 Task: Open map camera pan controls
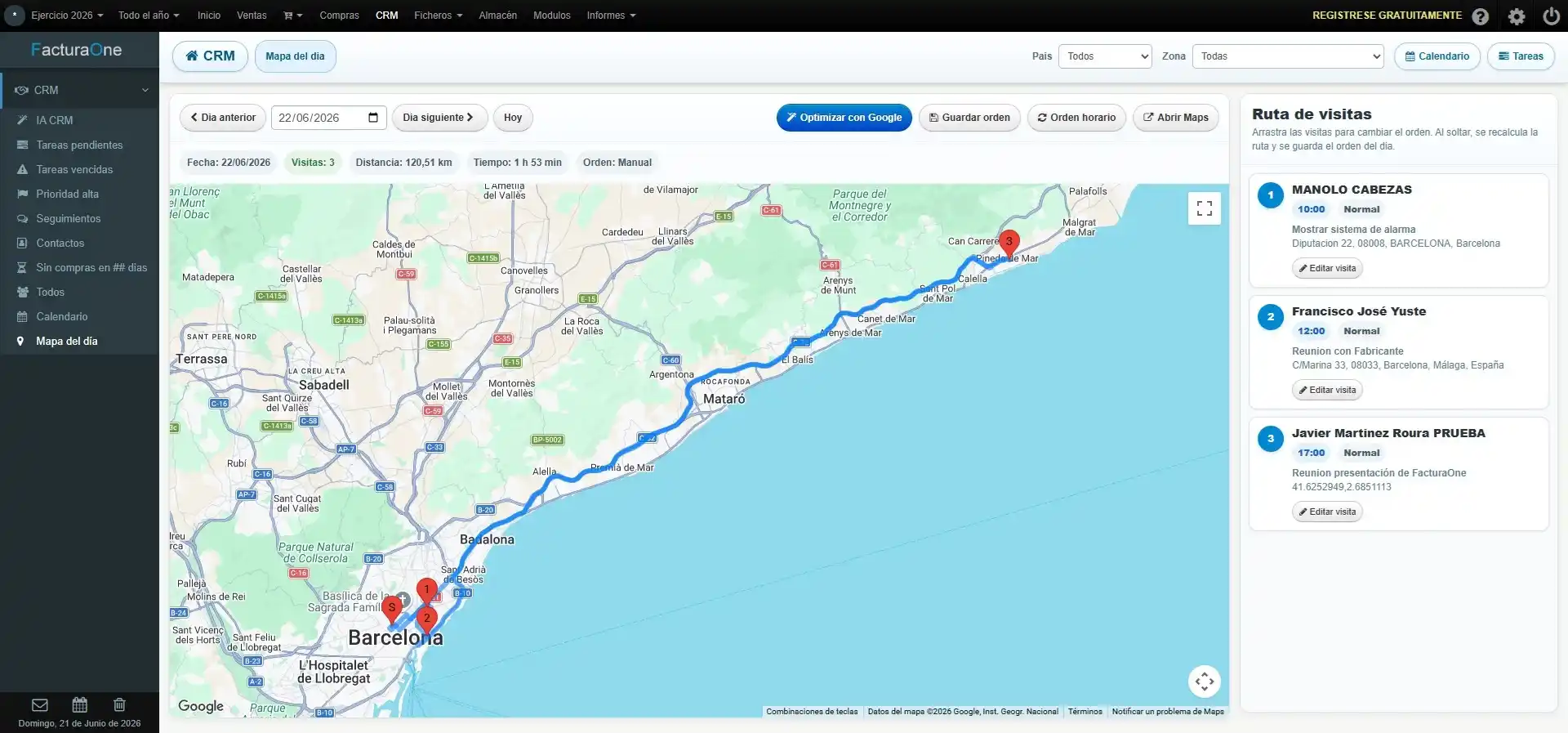(1205, 682)
